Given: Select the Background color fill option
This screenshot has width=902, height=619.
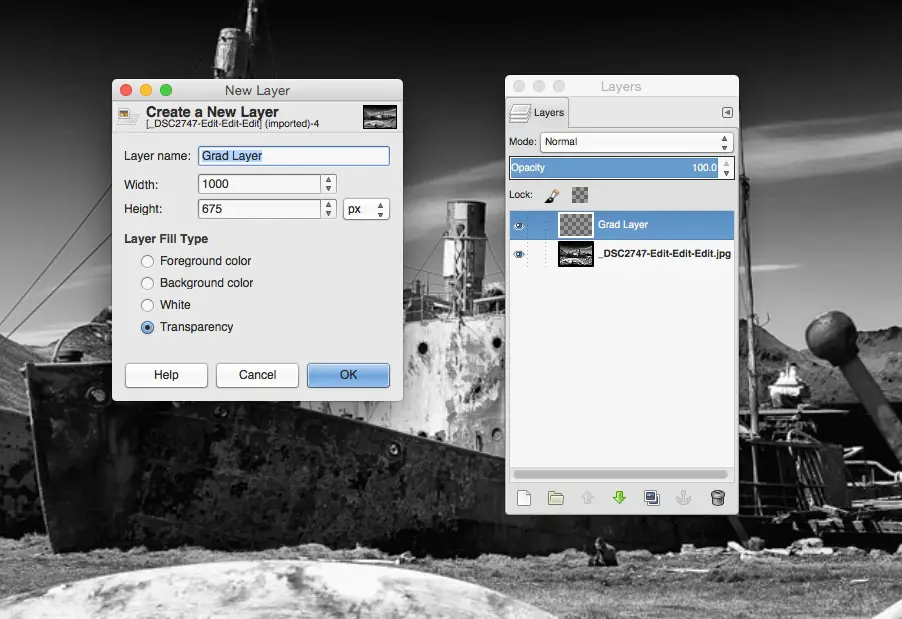Looking at the screenshot, I should click(147, 283).
